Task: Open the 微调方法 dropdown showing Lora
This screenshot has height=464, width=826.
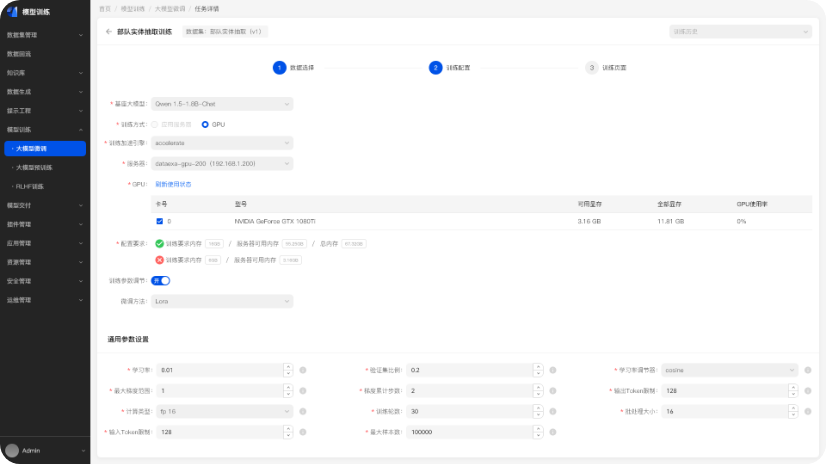Action: 222,300
